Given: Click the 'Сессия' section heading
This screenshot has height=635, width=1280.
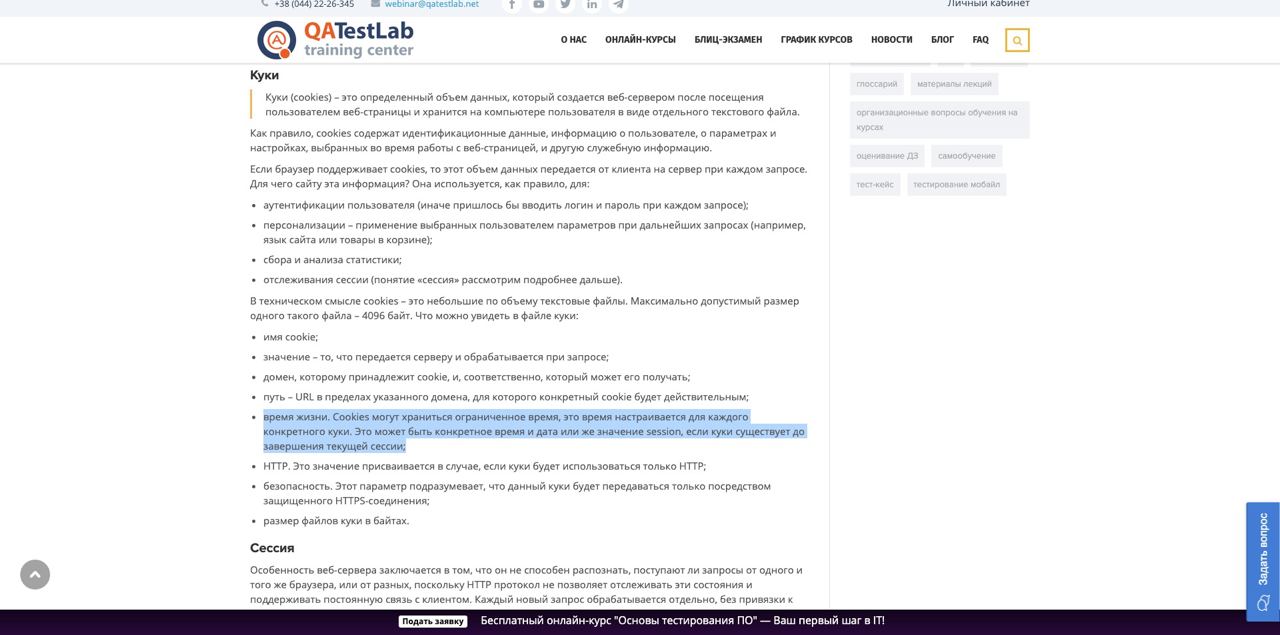Looking at the screenshot, I should tap(272, 548).
